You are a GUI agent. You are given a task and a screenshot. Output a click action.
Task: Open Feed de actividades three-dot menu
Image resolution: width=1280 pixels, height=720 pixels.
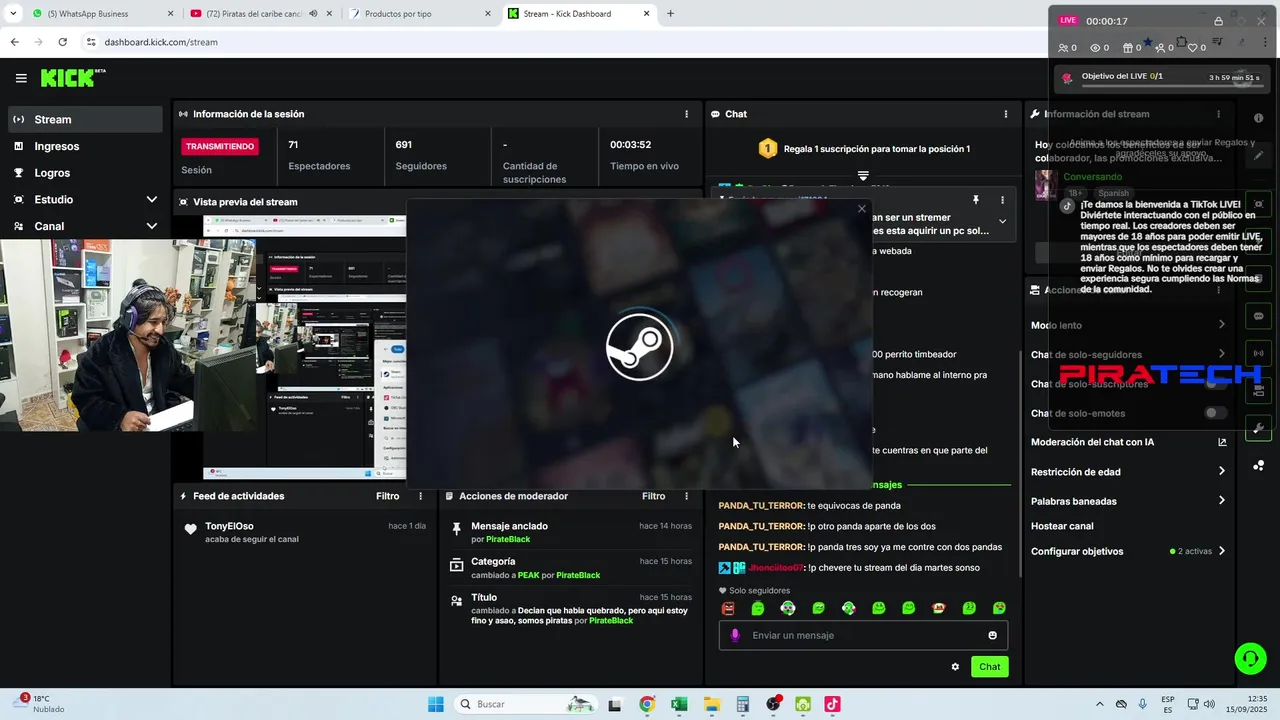(421, 496)
